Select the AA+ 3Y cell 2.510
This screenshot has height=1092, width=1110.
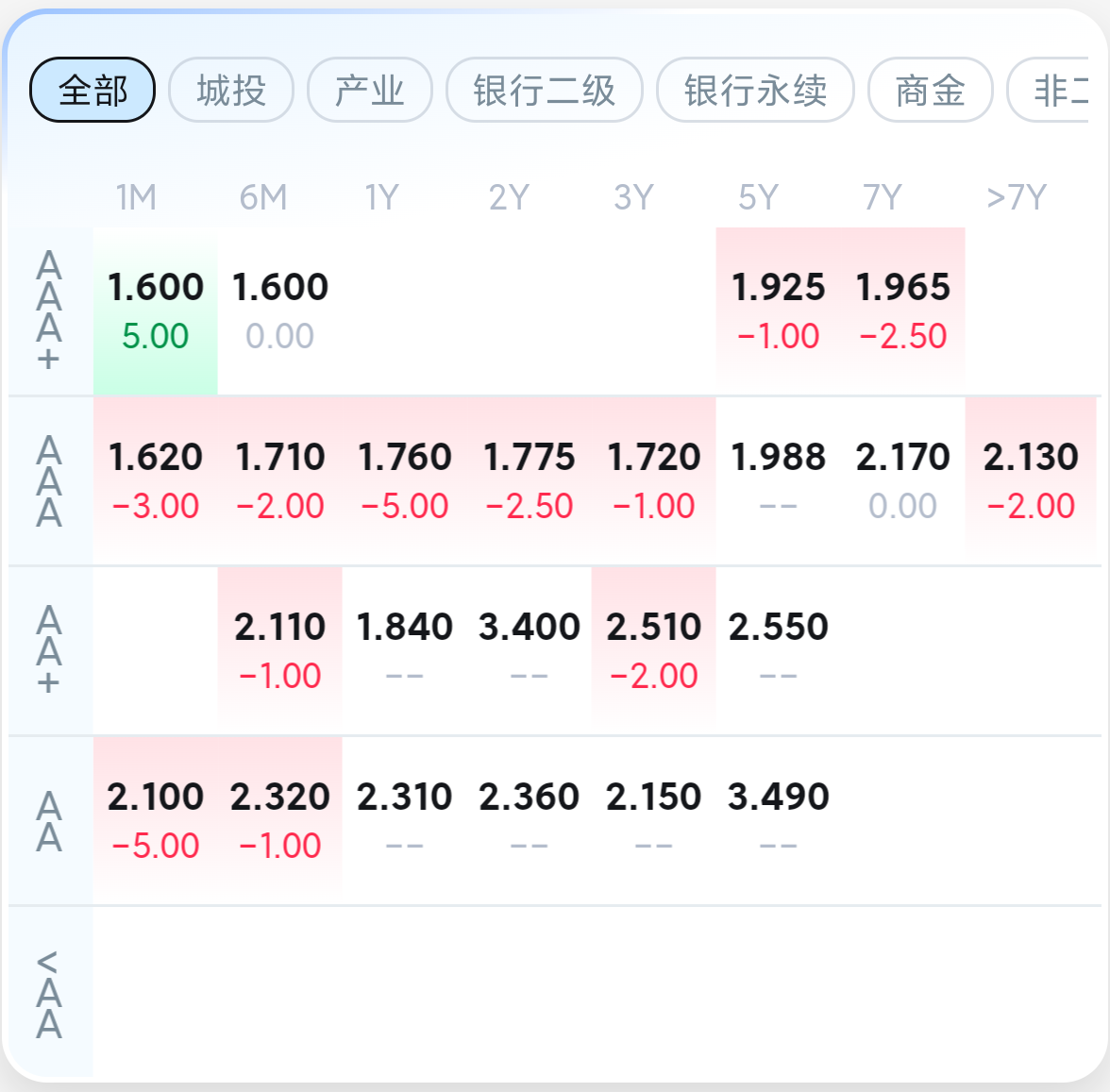653,651
